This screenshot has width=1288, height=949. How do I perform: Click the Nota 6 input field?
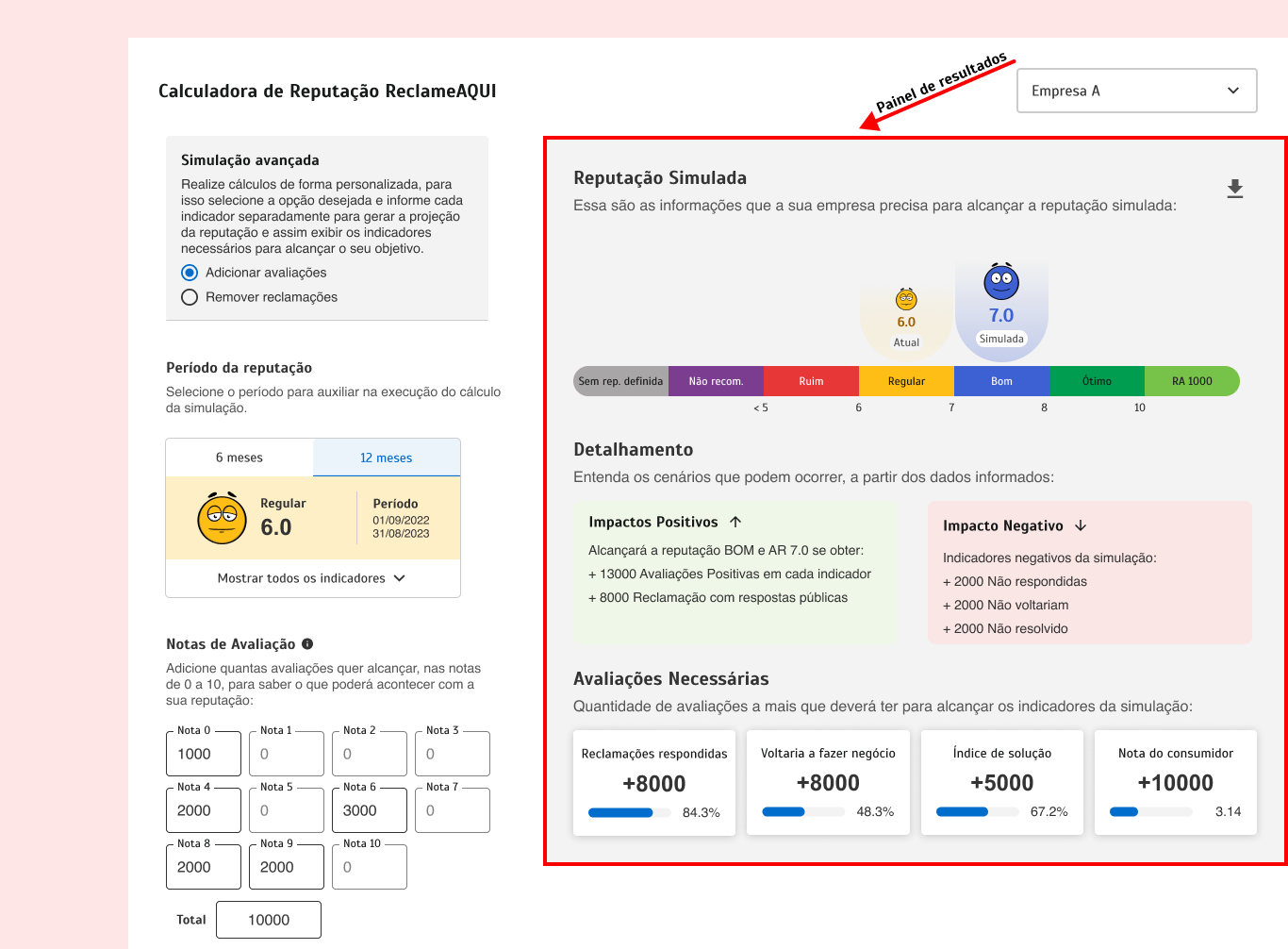pyautogui.click(x=370, y=810)
